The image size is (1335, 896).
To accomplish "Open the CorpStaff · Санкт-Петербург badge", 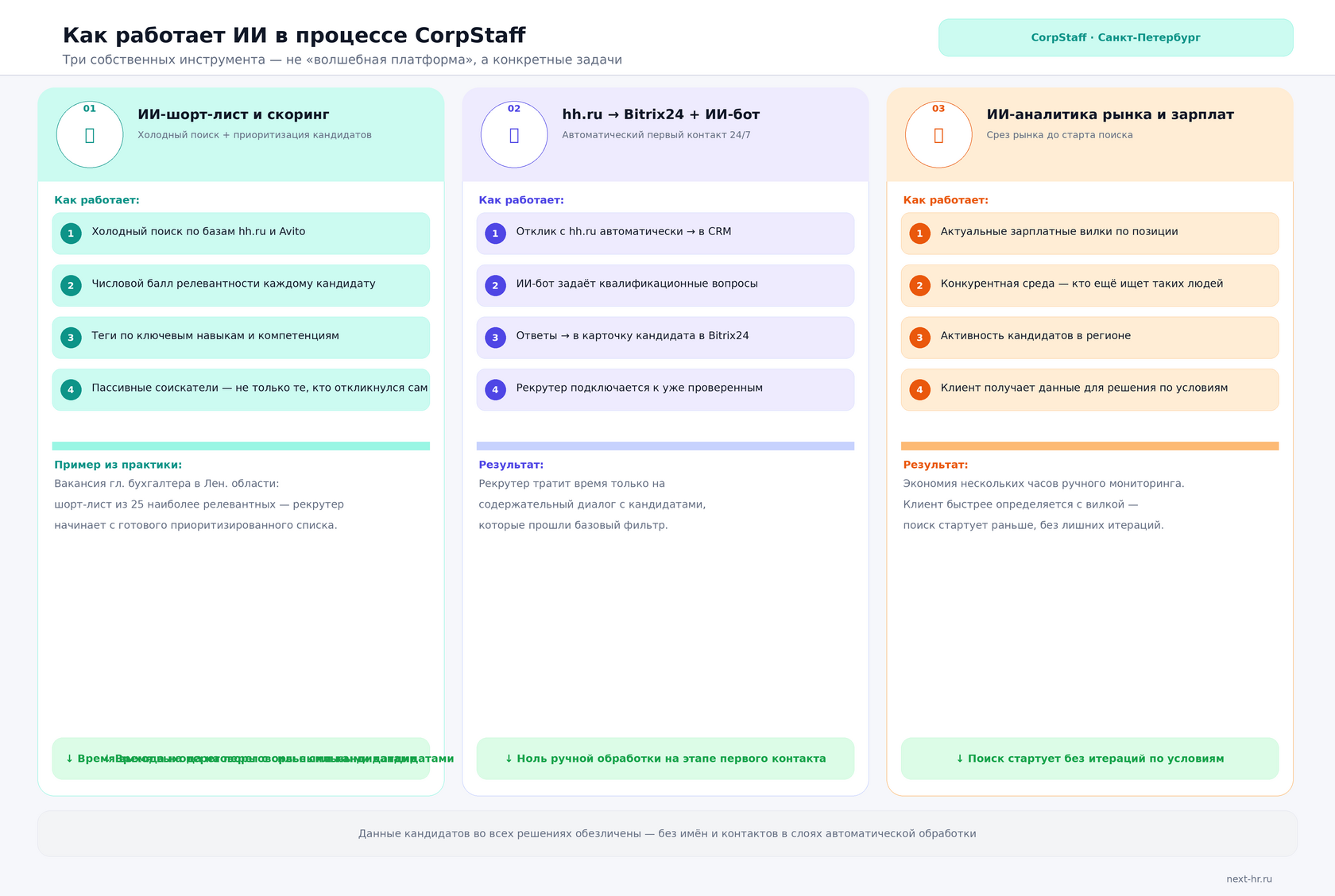I will coord(1116,37).
